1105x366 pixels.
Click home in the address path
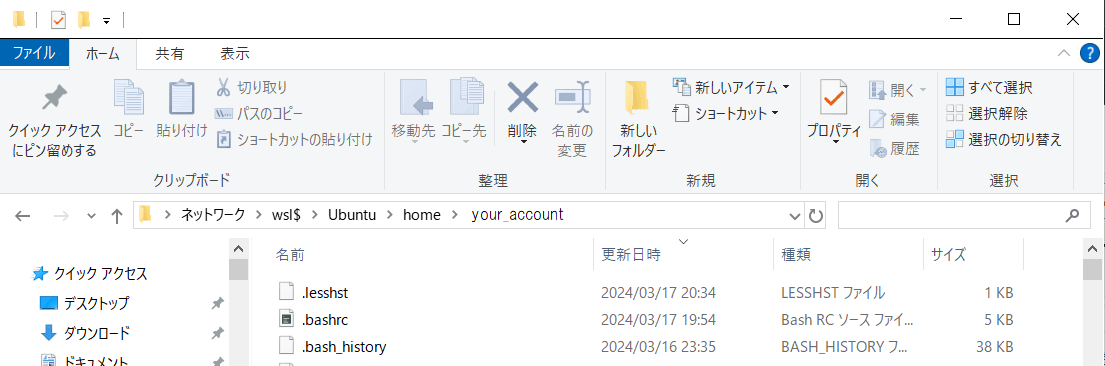(x=421, y=215)
